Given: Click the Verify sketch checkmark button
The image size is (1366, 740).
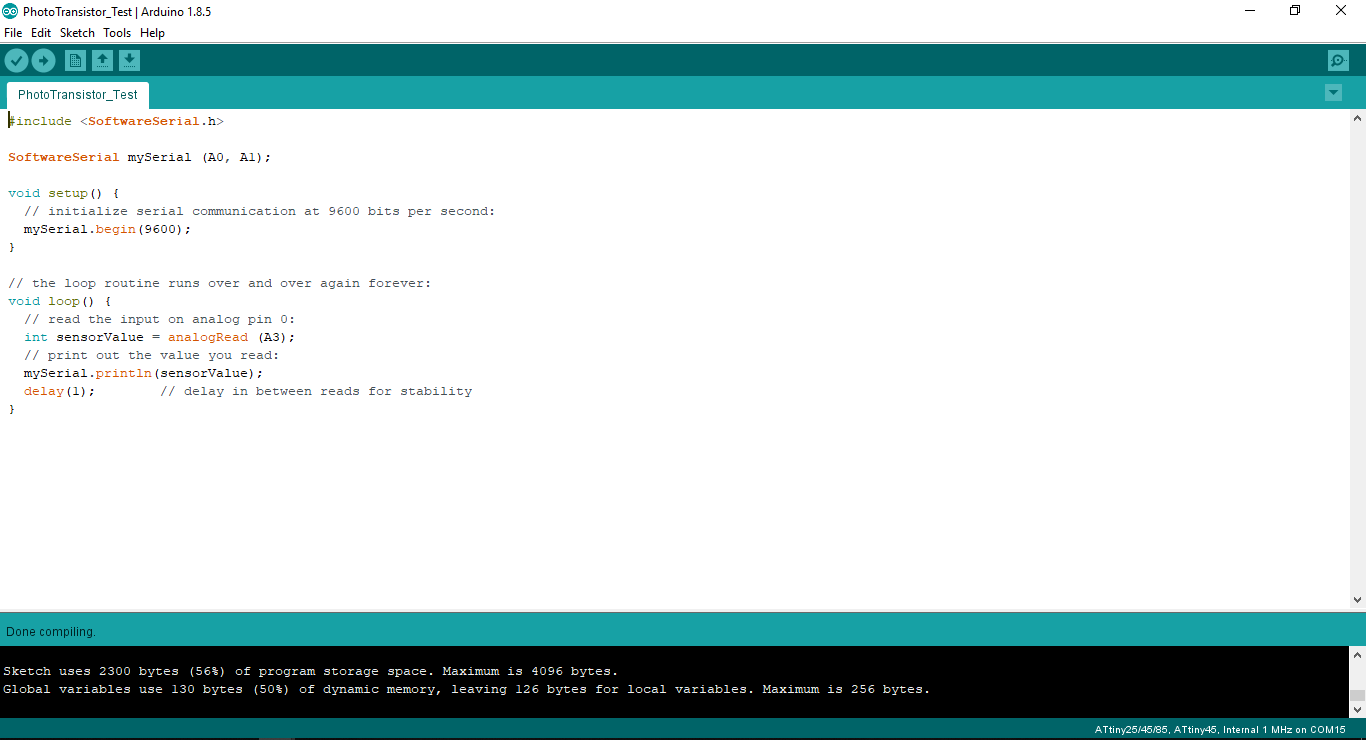Looking at the screenshot, I should (x=16, y=61).
